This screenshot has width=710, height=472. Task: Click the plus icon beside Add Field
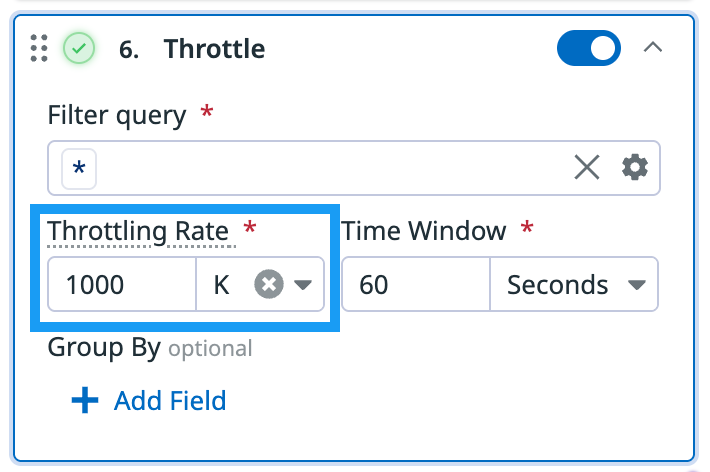tap(85, 401)
